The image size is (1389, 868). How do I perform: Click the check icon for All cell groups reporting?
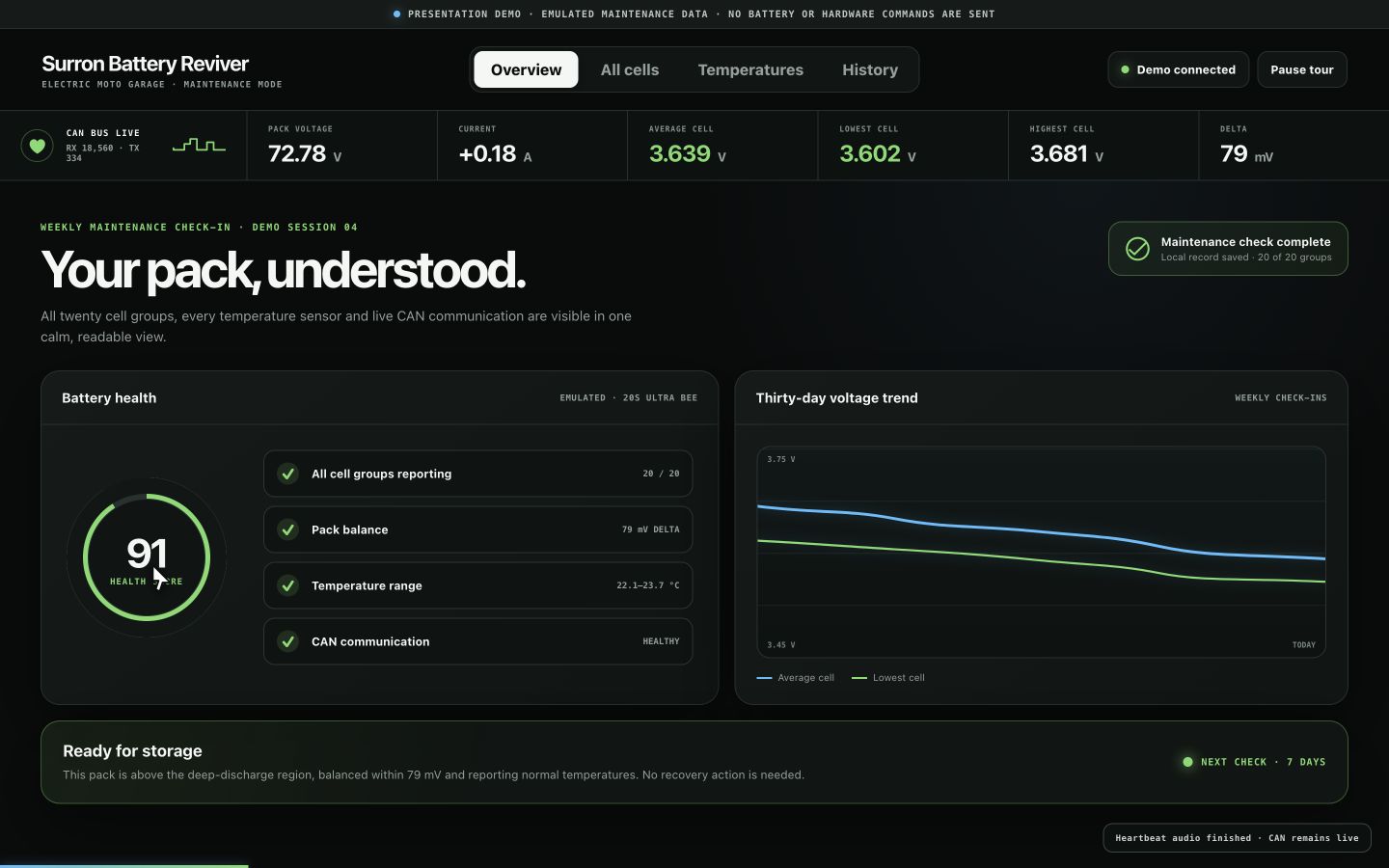tap(287, 474)
